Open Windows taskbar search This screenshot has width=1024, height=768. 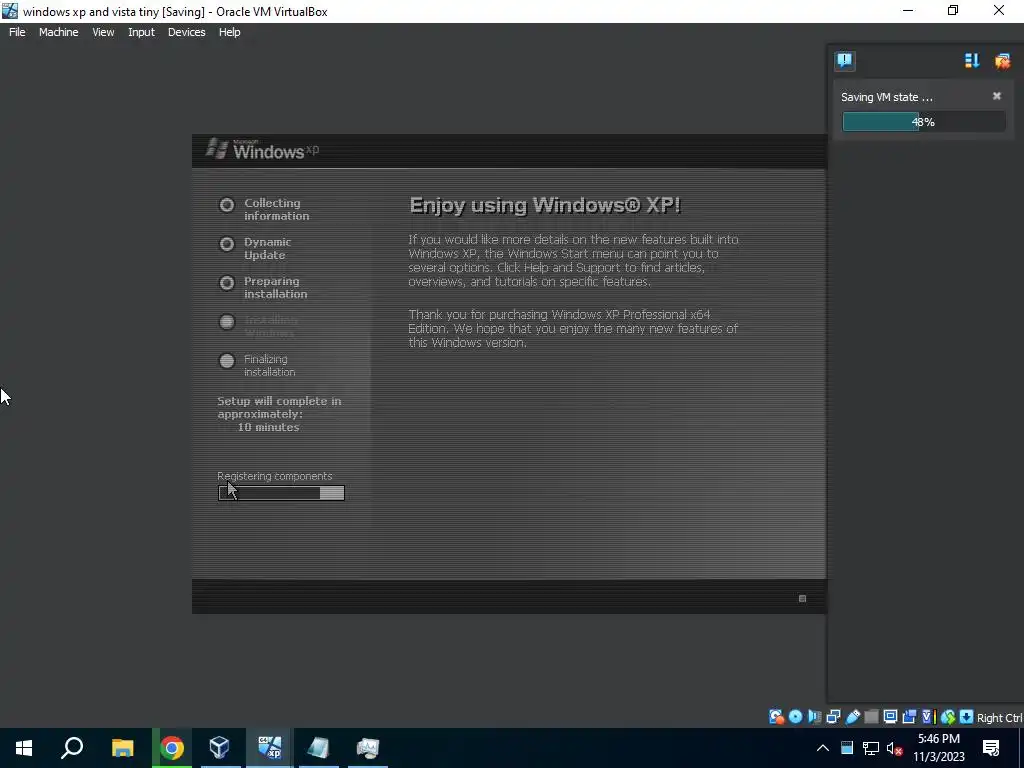(72, 748)
